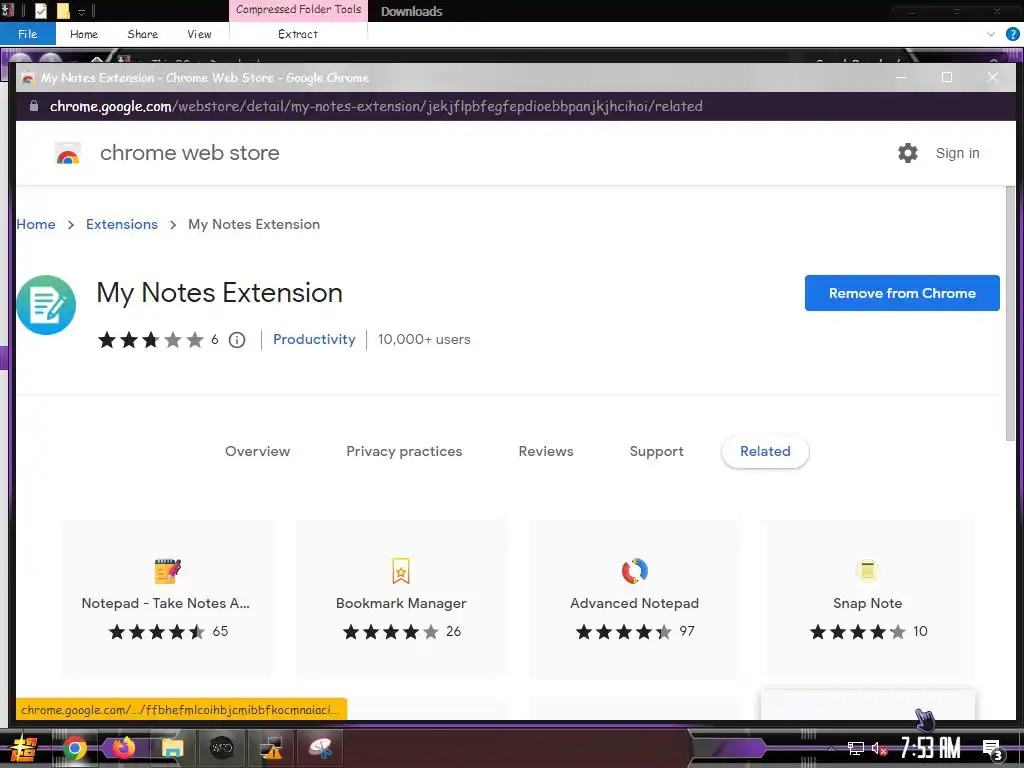This screenshot has height=768, width=1024.
Task: Click Bookmark Manager's 26 rating count
Action: click(x=453, y=632)
